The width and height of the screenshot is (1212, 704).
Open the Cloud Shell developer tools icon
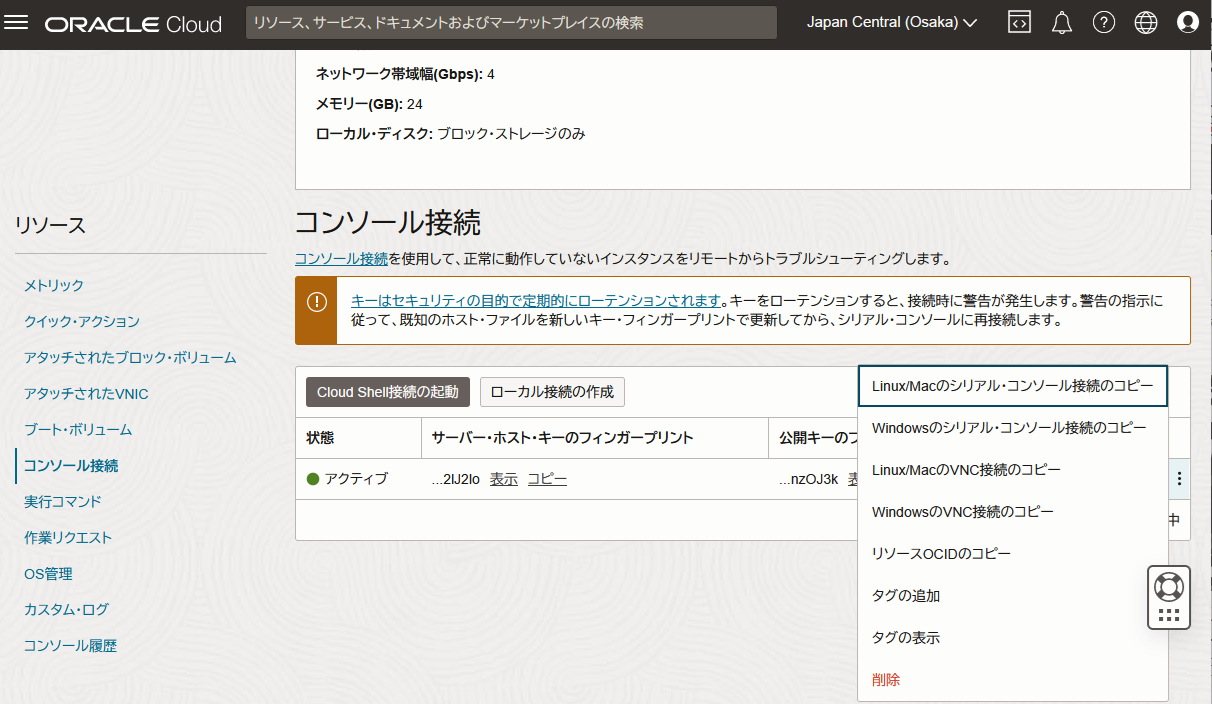click(1019, 23)
